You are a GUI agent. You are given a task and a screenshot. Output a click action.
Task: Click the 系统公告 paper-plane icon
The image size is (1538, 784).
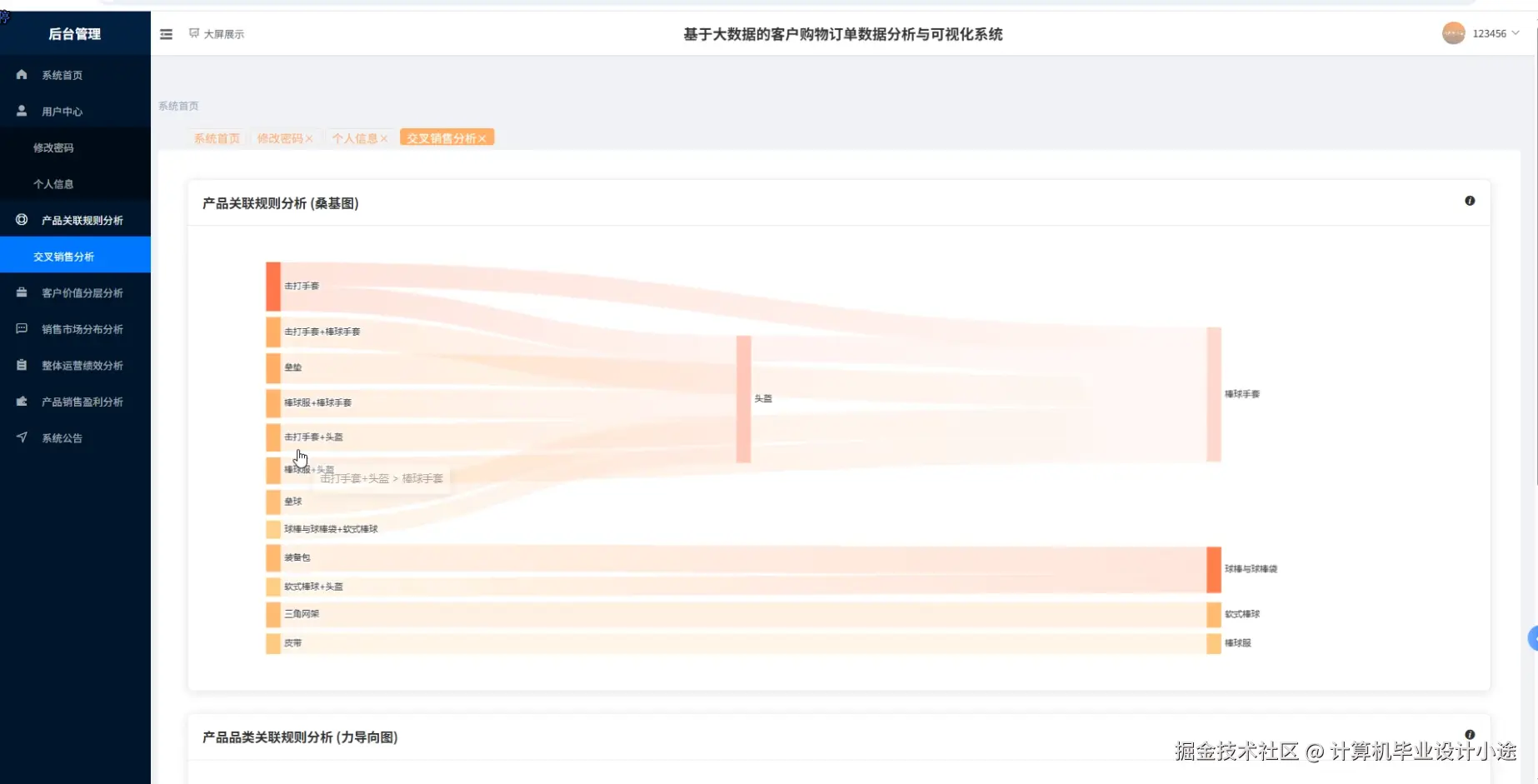[x=20, y=437]
